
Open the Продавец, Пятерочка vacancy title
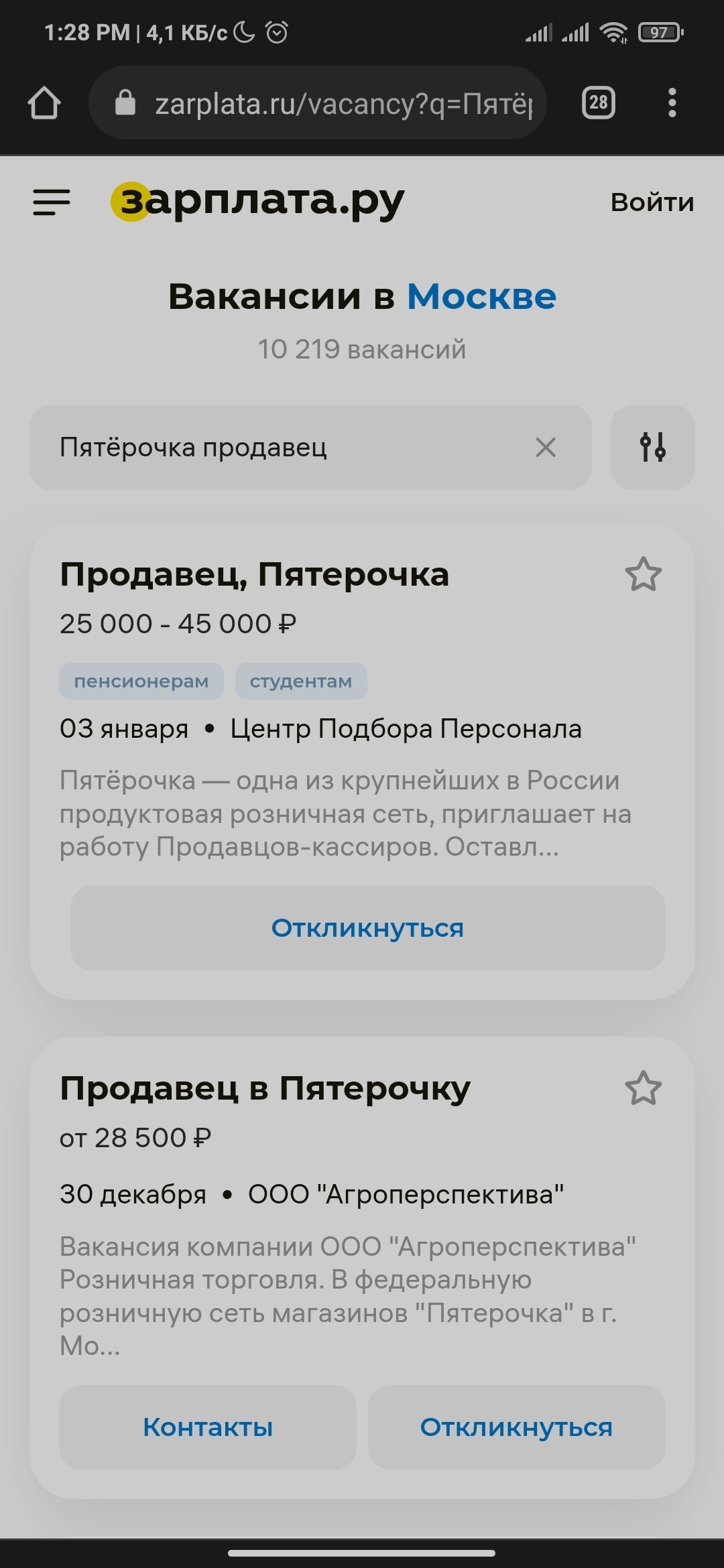point(254,575)
